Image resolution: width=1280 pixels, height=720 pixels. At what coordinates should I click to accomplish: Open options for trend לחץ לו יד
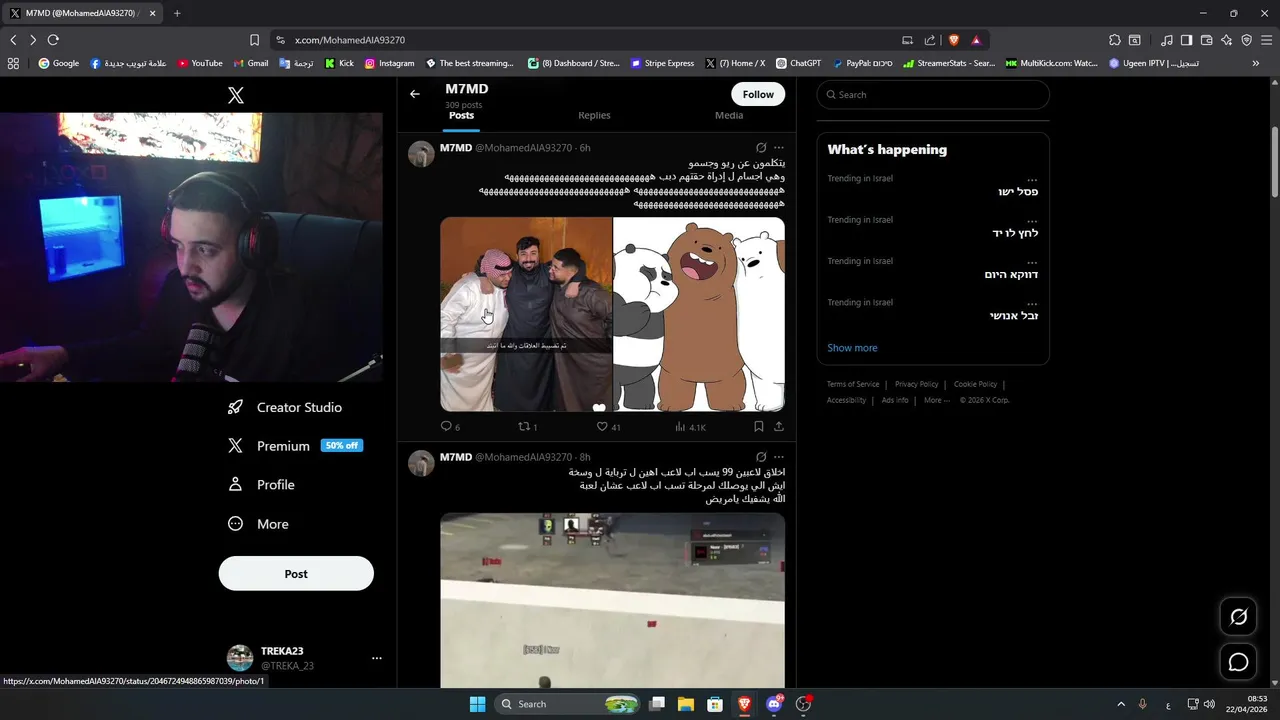pyautogui.click(x=1032, y=220)
